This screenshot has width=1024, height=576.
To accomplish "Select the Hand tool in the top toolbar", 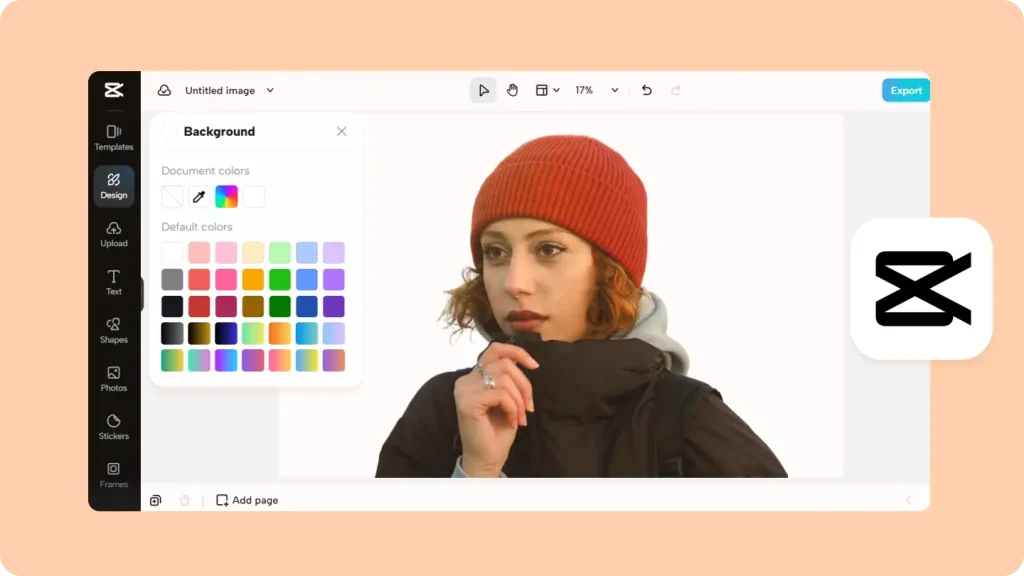I will (x=512, y=90).
